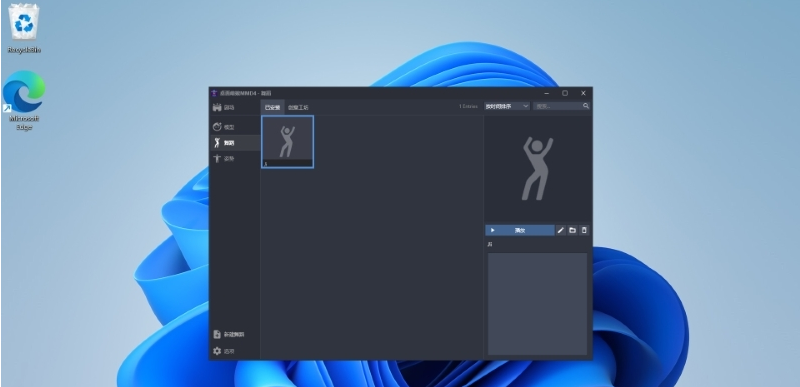Play the selected dance with the blue button
800x387 pixels.
click(x=520, y=230)
